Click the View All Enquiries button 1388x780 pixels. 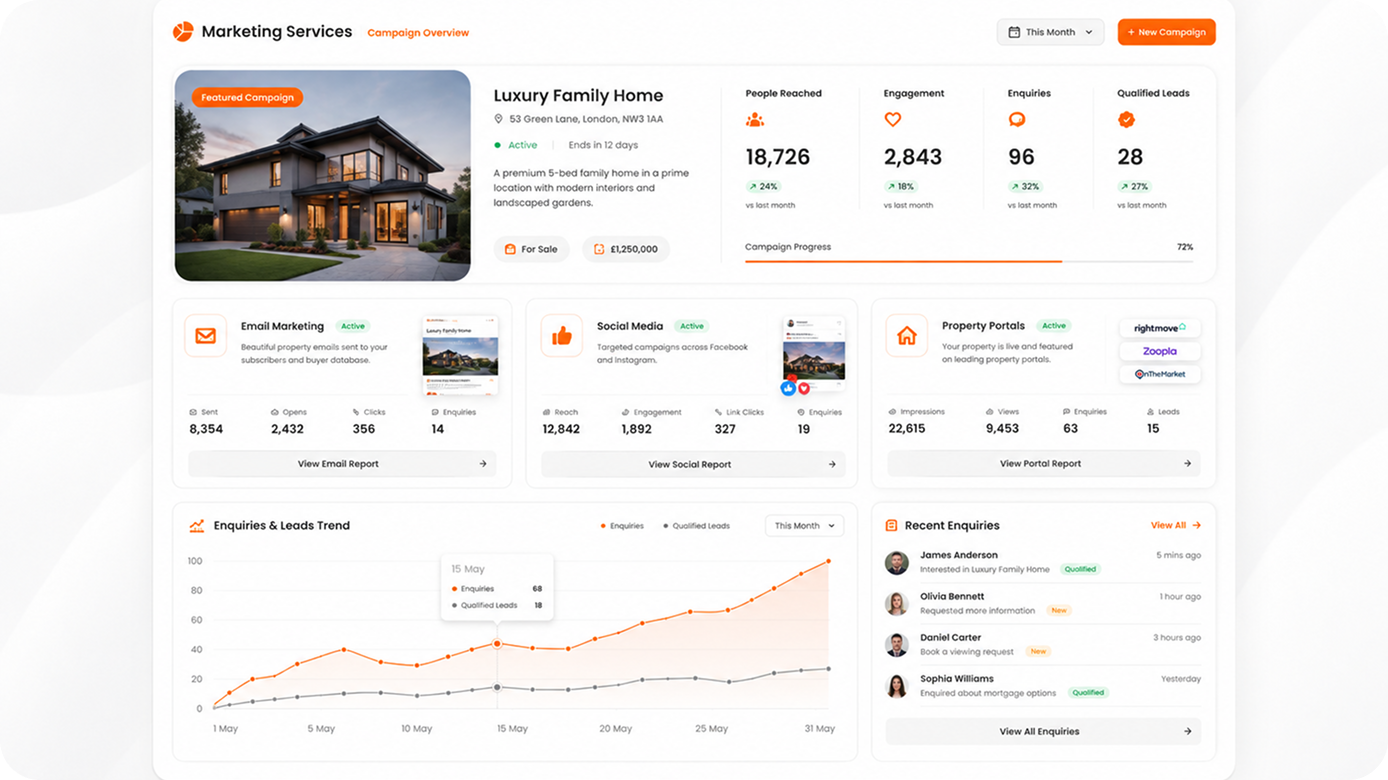coord(1043,731)
